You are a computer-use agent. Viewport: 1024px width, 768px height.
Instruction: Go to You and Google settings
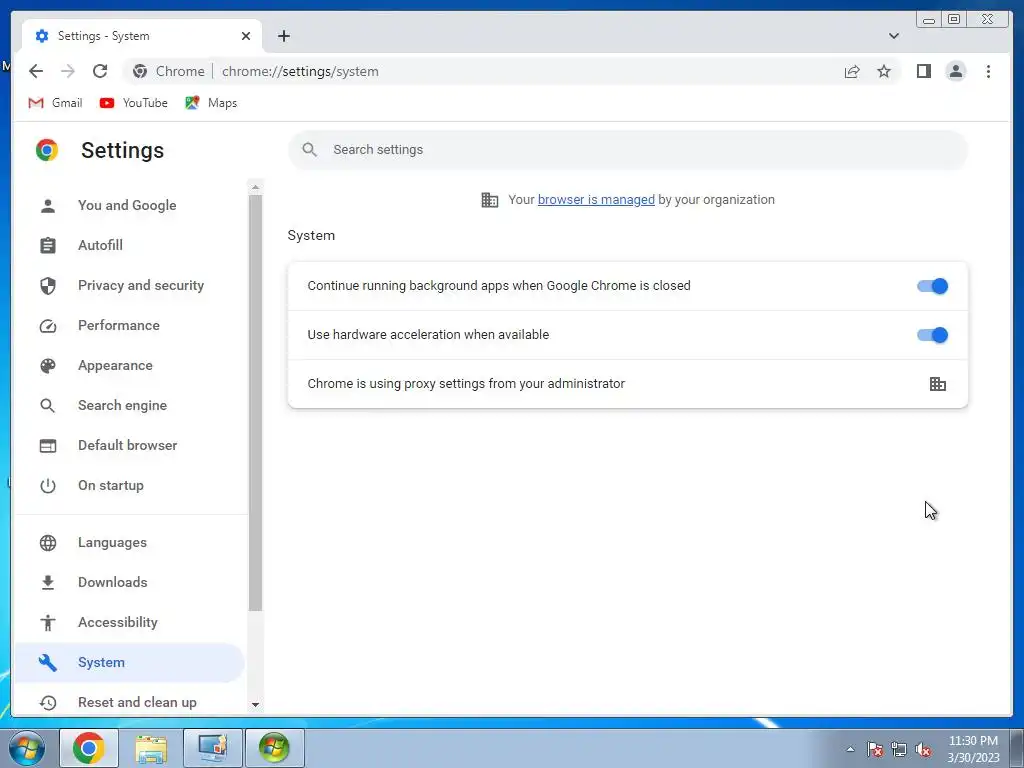[x=129, y=206]
